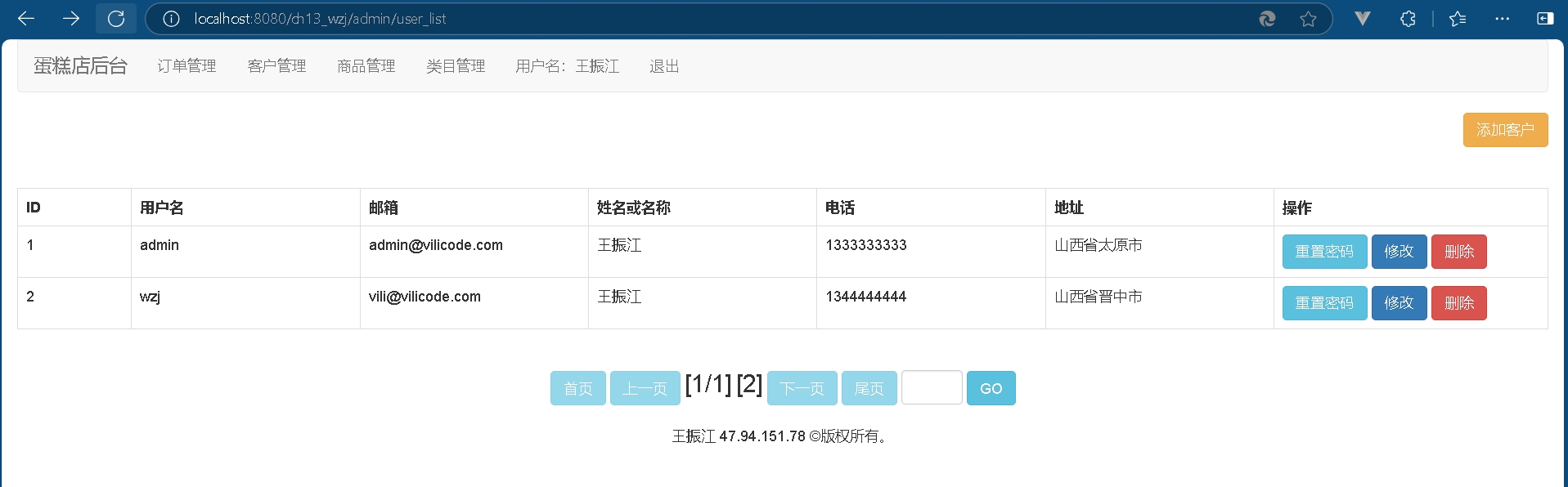The height and width of the screenshot is (487, 1568).
Task: Open browser settings and more menu
Action: tap(1502, 19)
